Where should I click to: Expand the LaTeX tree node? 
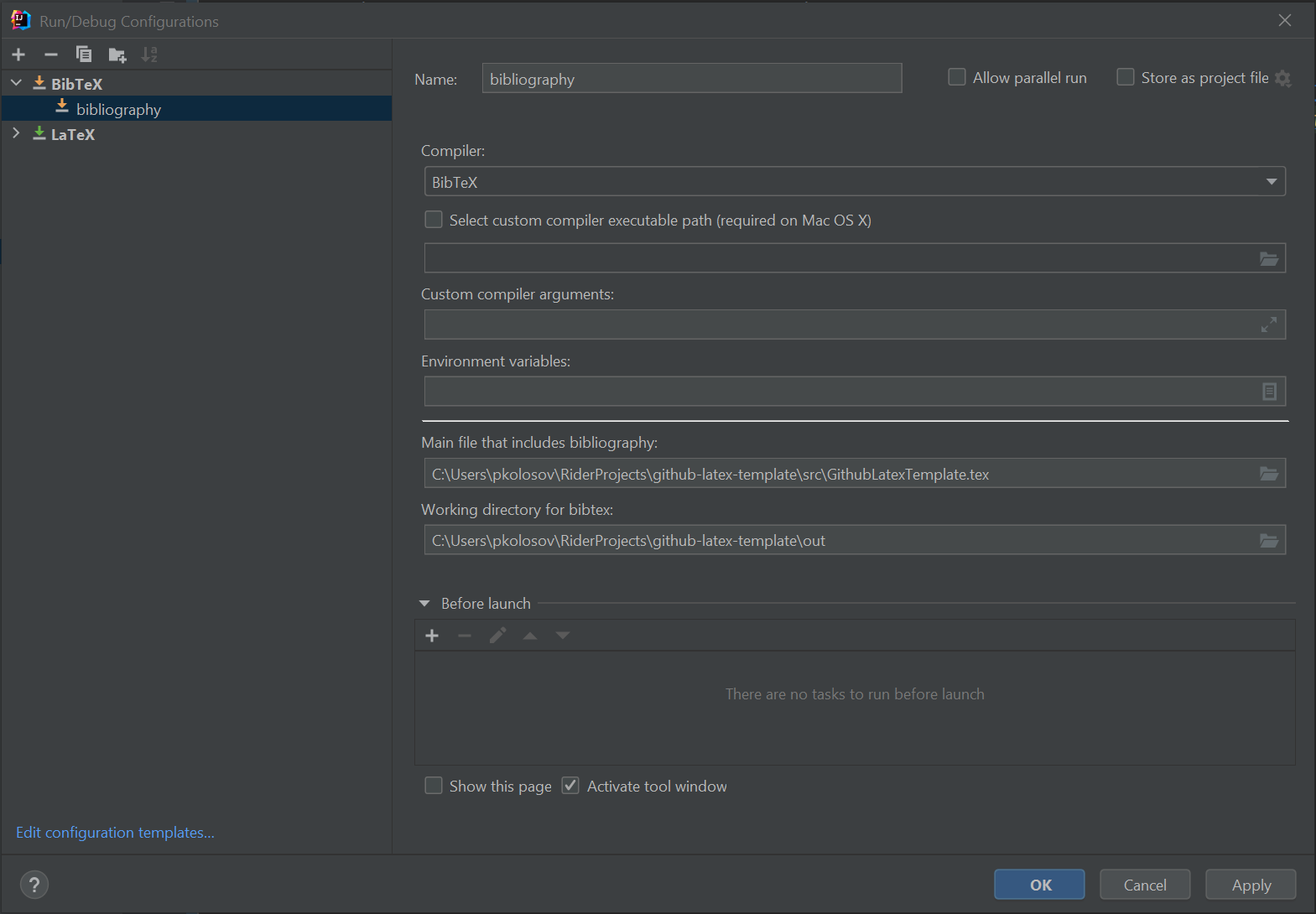(16, 133)
